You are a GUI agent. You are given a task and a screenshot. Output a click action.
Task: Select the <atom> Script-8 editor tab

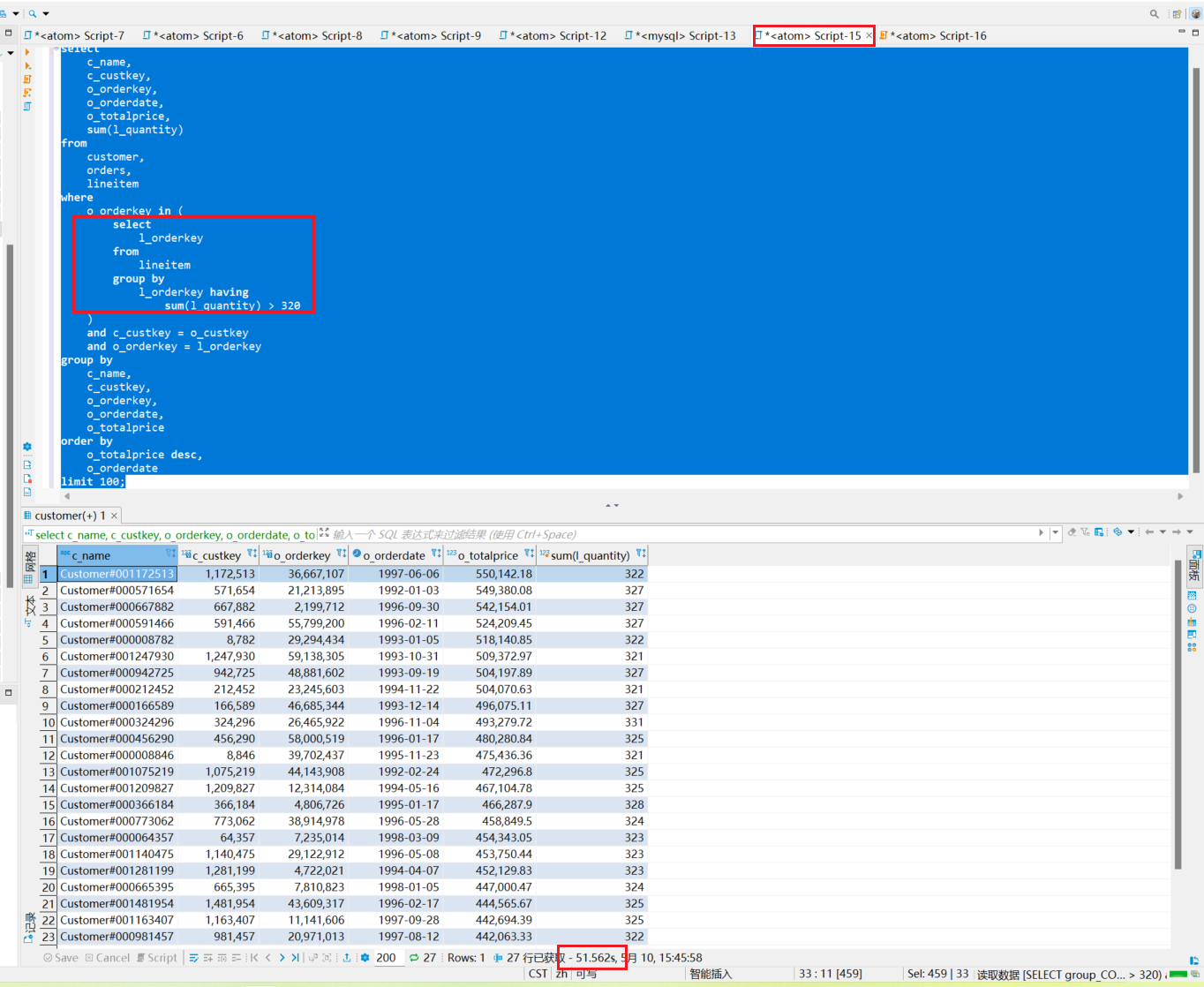[x=312, y=35]
